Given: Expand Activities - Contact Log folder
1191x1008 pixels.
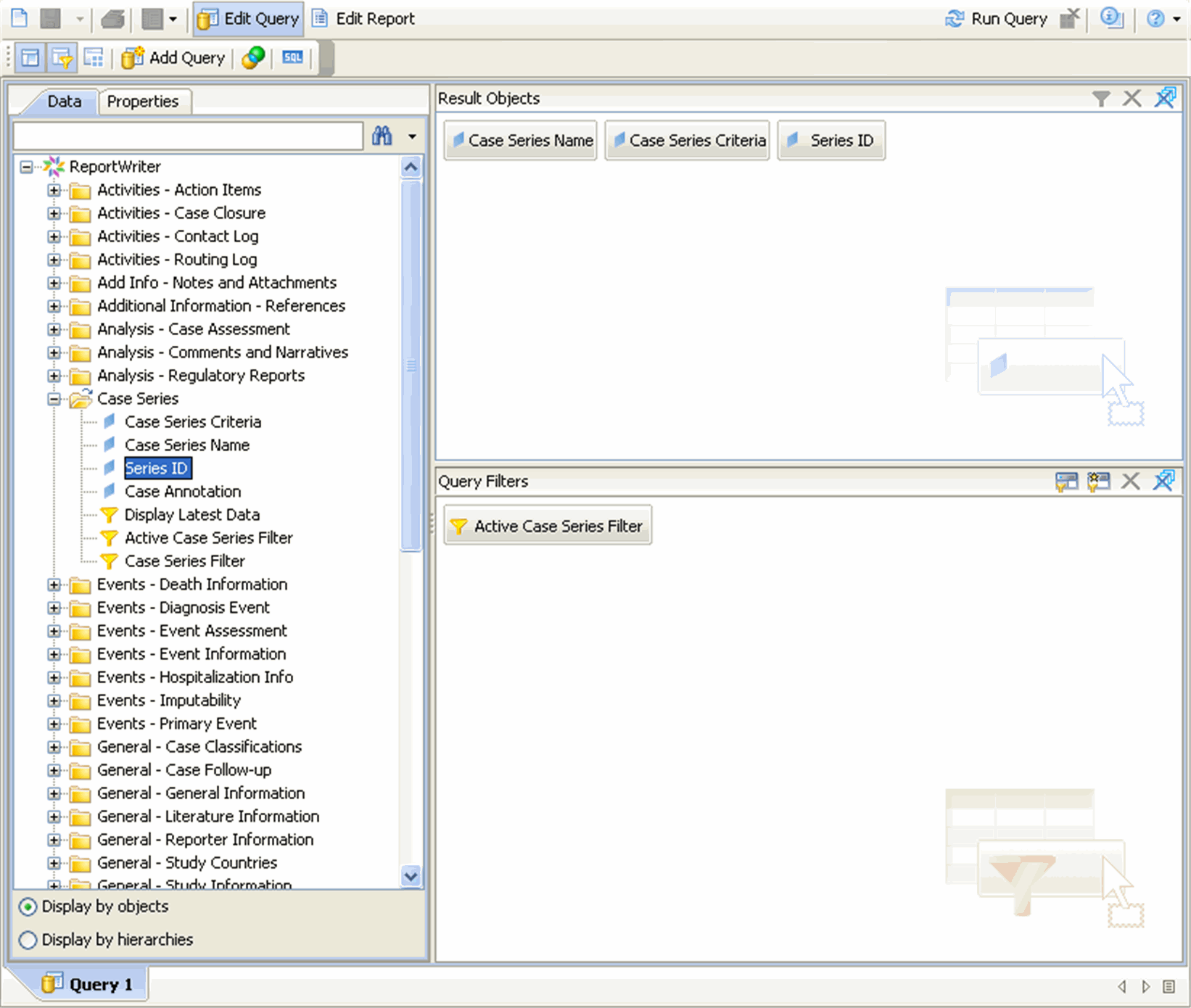Looking at the screenshot, I should pyautogui.click(x=54, y=236).
